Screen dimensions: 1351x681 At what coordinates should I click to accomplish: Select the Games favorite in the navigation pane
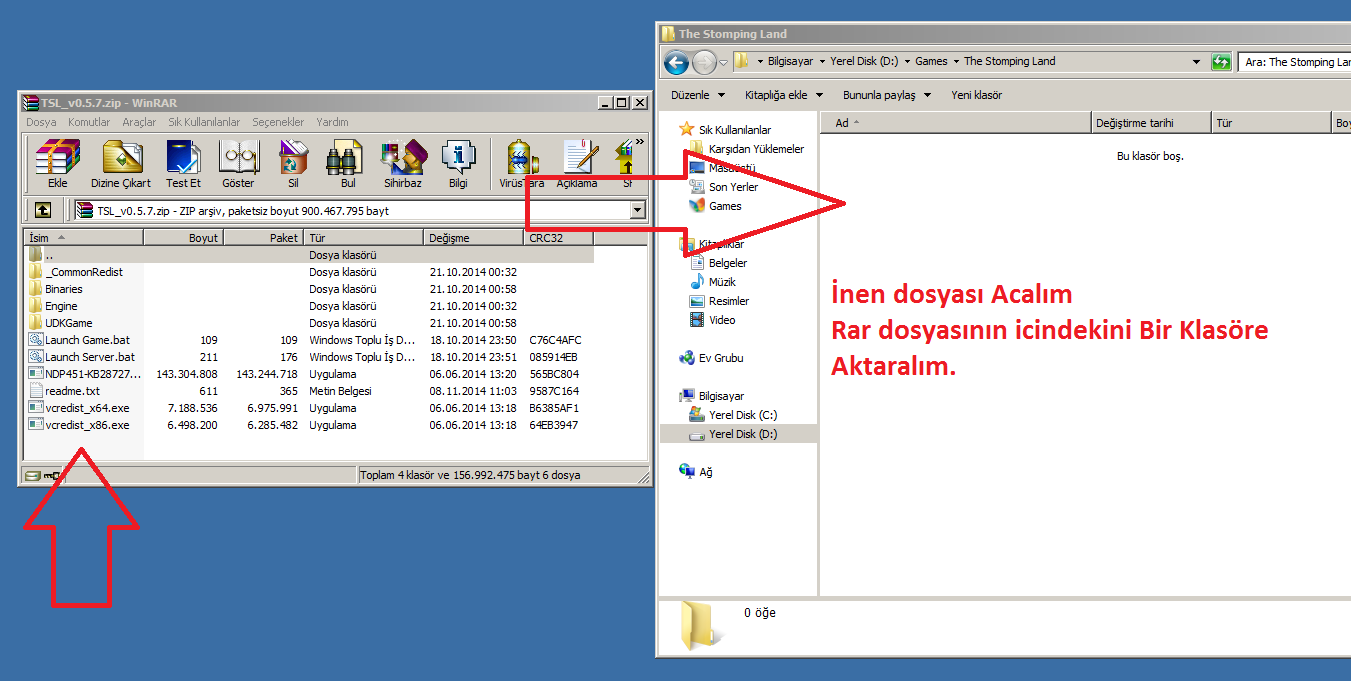click(715, 206)
